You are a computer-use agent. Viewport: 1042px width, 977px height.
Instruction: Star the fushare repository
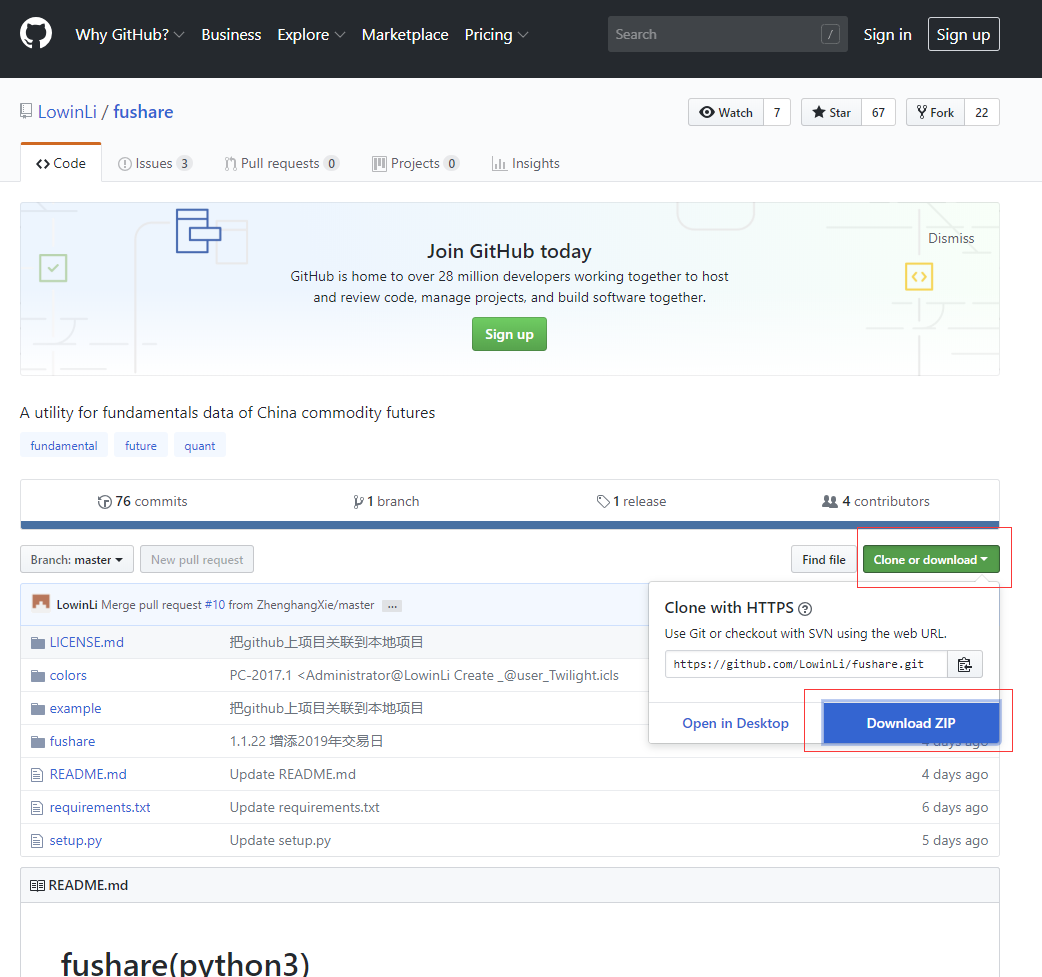[831, 112]
